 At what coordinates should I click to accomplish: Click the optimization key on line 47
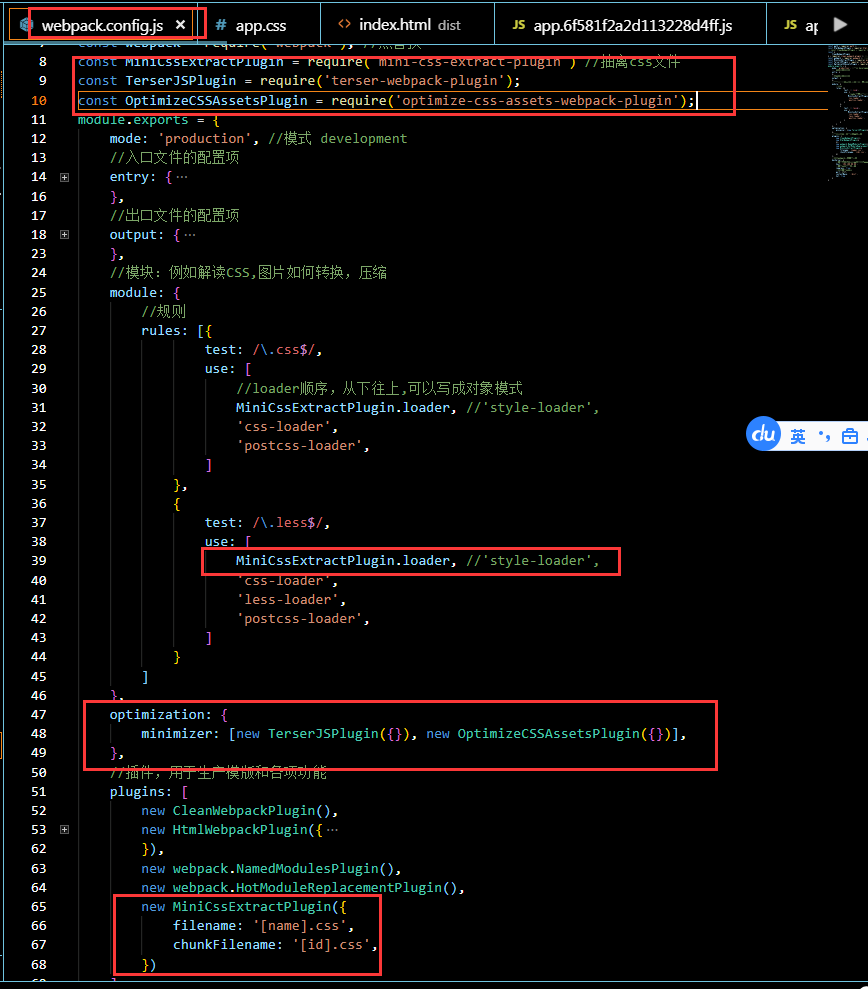coord(156,715)
